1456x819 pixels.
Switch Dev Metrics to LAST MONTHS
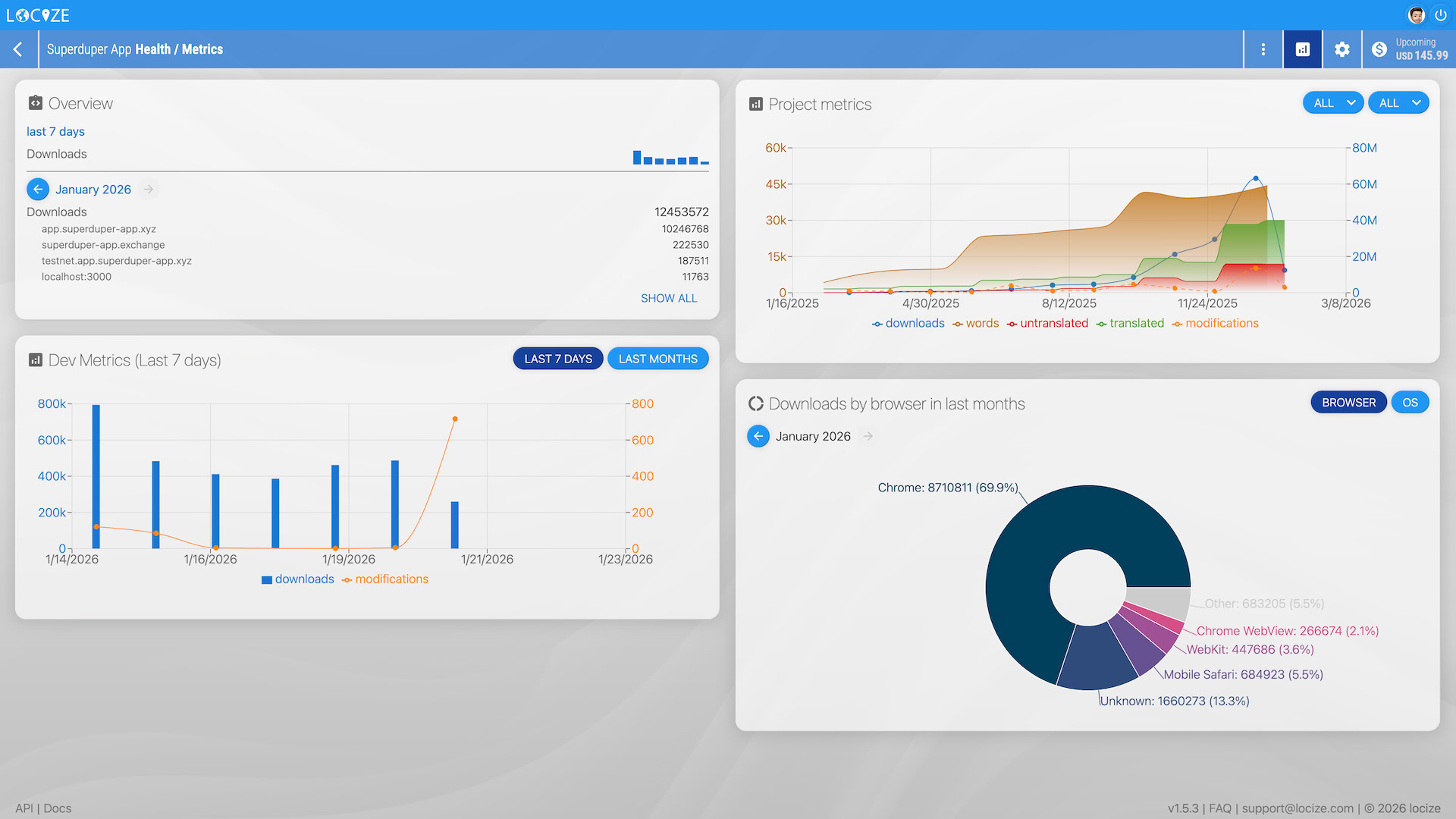point(657,358)
